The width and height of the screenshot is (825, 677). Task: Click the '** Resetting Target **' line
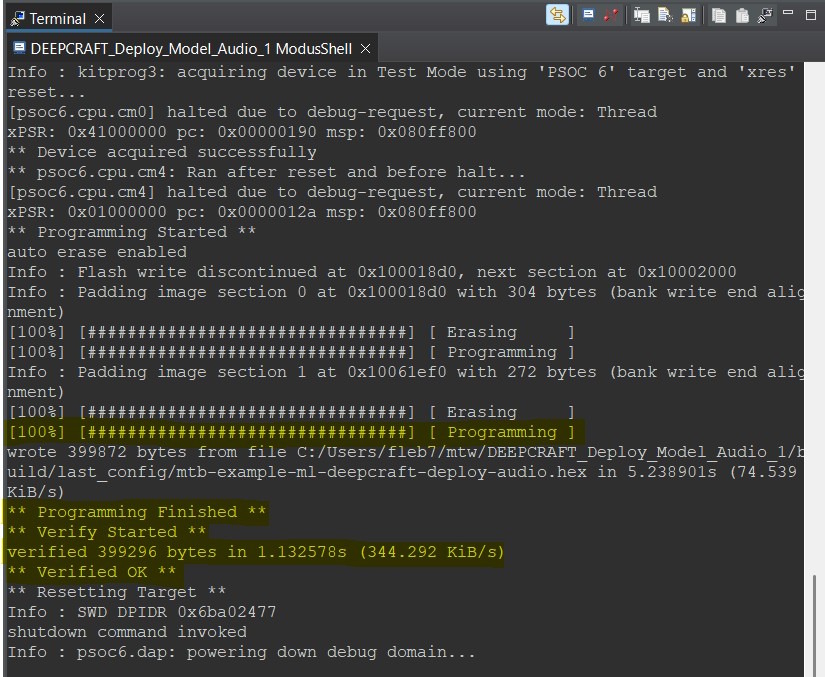tap(117, 592)
